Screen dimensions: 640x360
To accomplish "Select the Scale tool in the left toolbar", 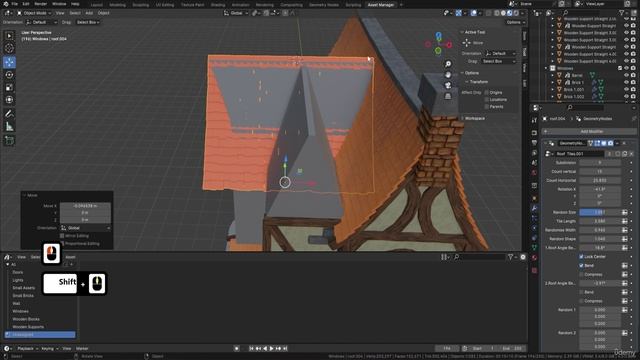I will pos(9,87).
